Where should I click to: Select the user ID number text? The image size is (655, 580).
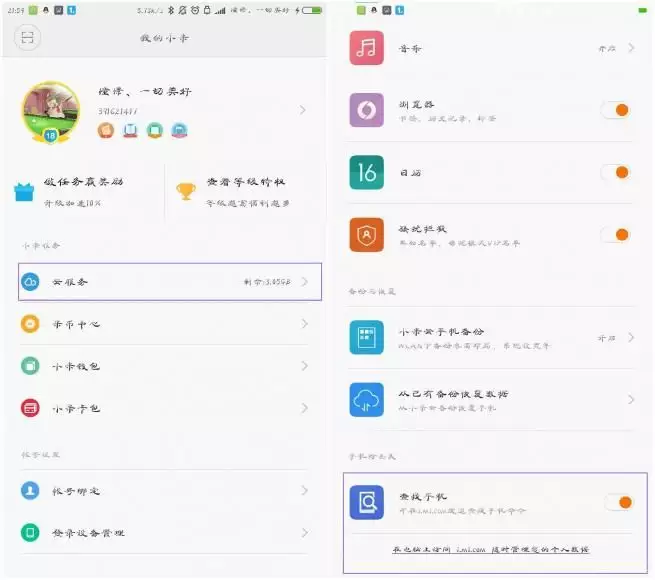(x=117, y=111)
